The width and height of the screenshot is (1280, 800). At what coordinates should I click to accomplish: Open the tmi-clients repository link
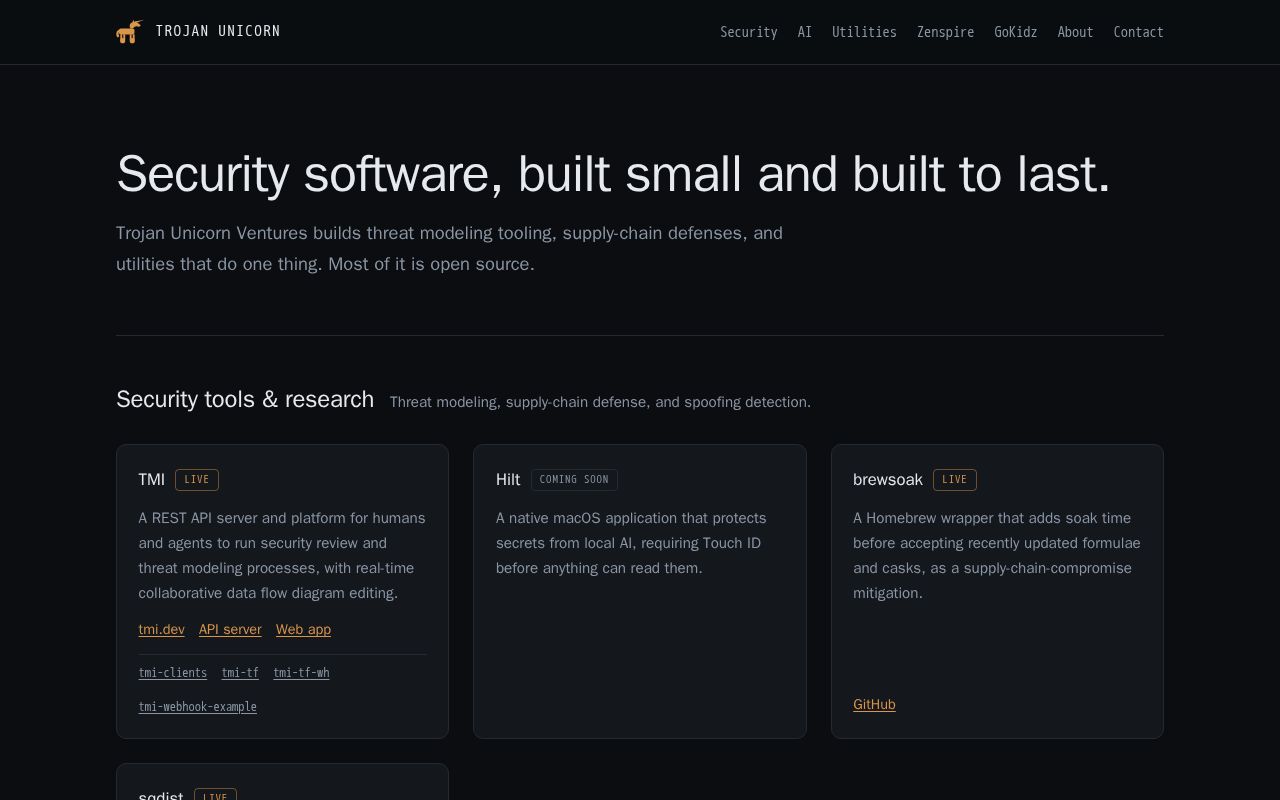click(x=173, y=673)
